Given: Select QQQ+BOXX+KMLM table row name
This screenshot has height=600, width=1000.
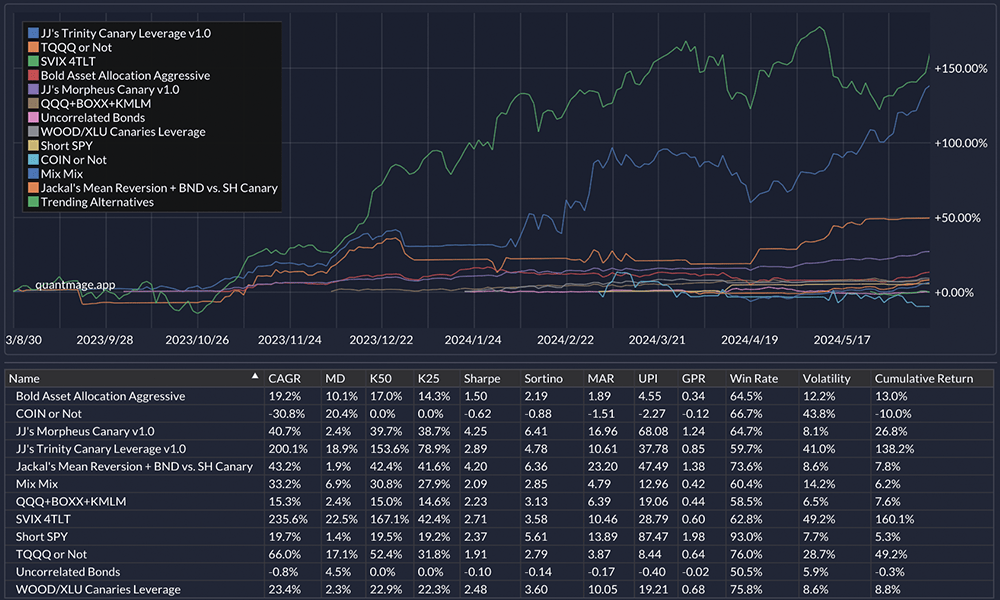Looking at the screenshot, I should (71, 501).
